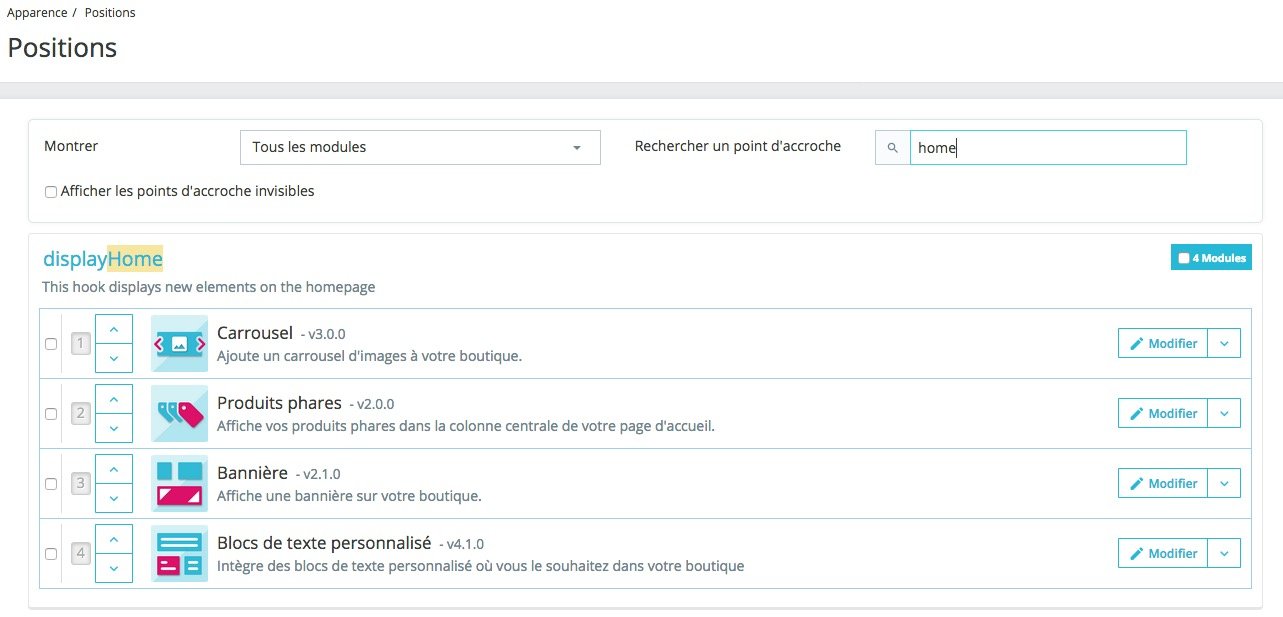This screenshot has width=1283, height=617.
Task: Click position number 2 box
Action: (x=81, y=414)
